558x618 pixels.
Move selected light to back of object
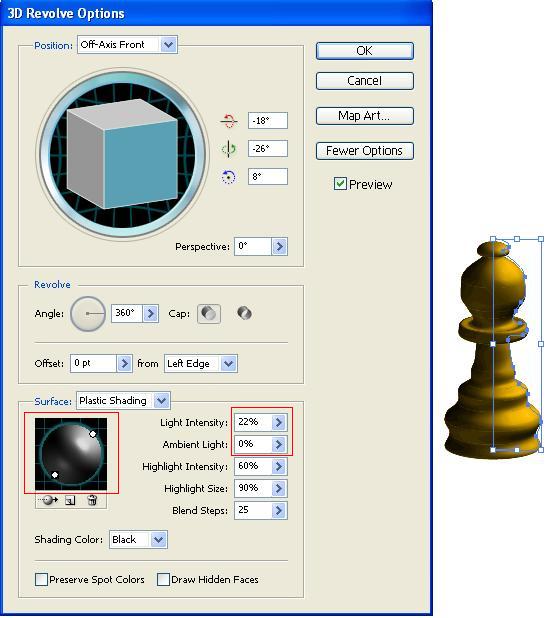49,500
